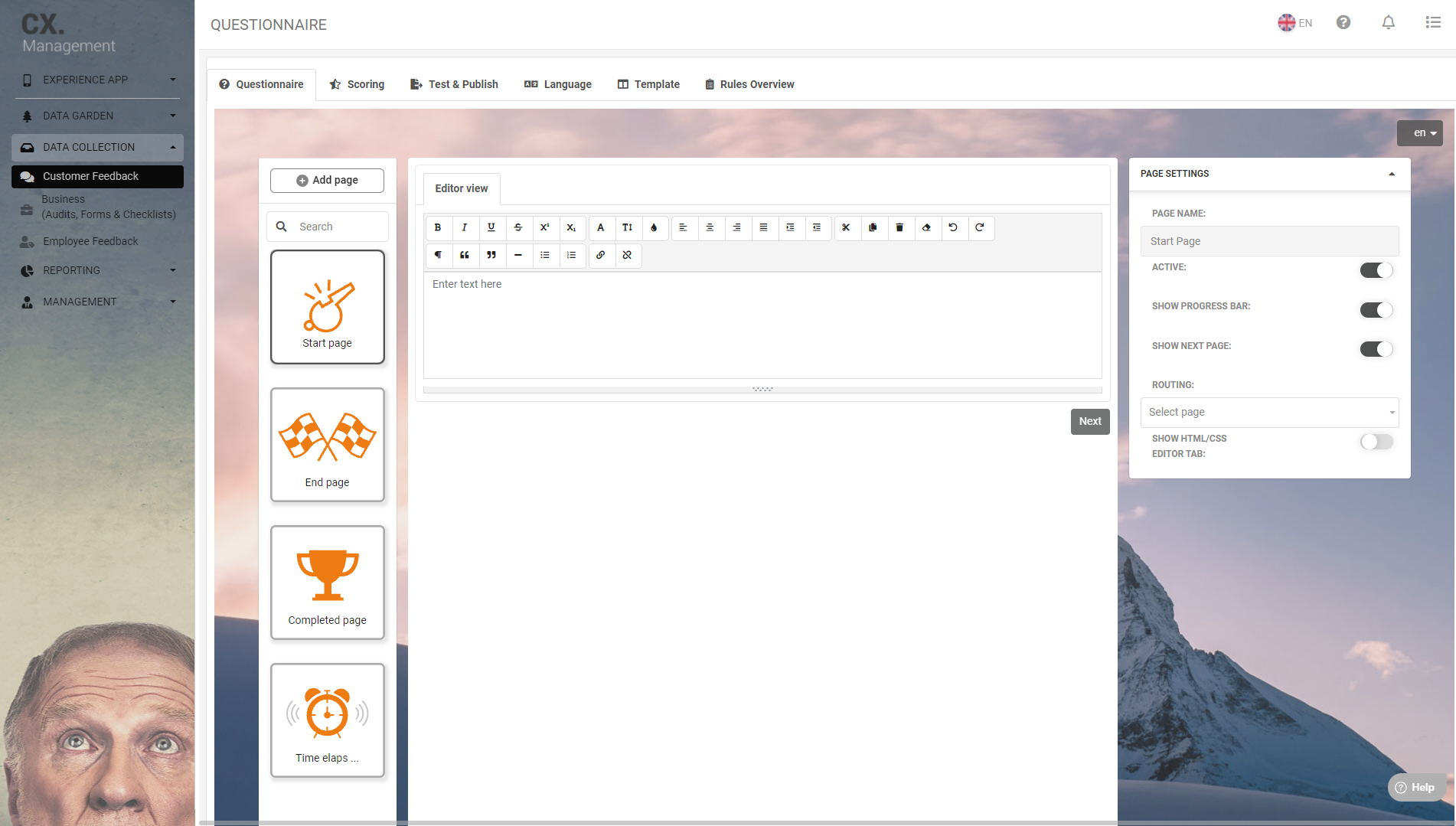Open Customer Feedback in sidebar
Image resolution: width=1456 pixels, height=826 pixels.
pyautogui.click(x=97, y=176)
